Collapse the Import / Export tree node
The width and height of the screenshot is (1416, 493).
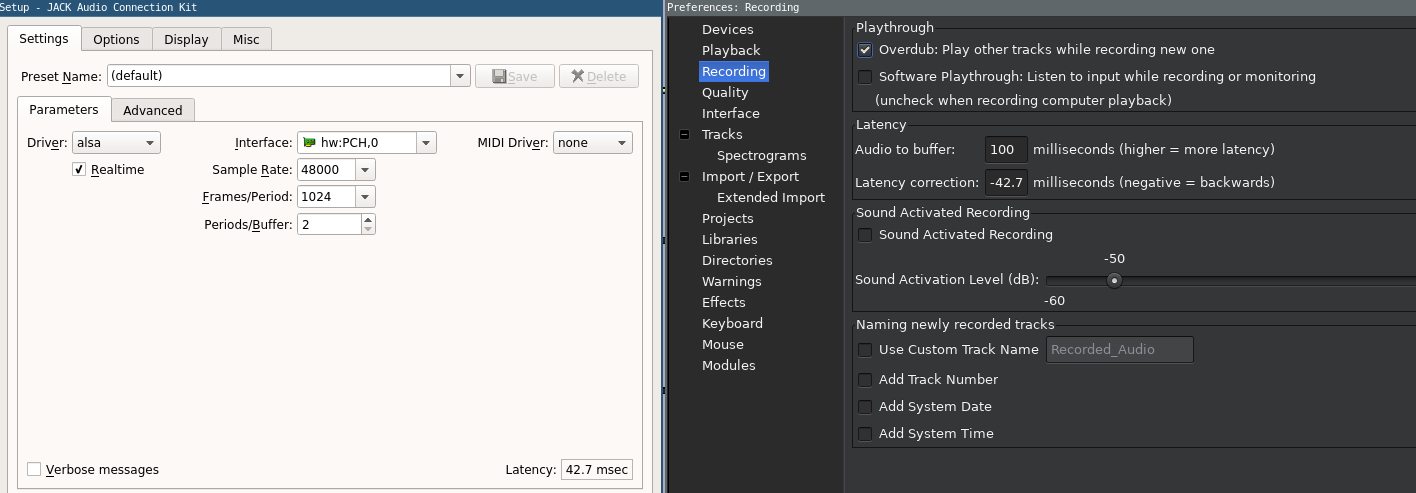tap(685, 177)
